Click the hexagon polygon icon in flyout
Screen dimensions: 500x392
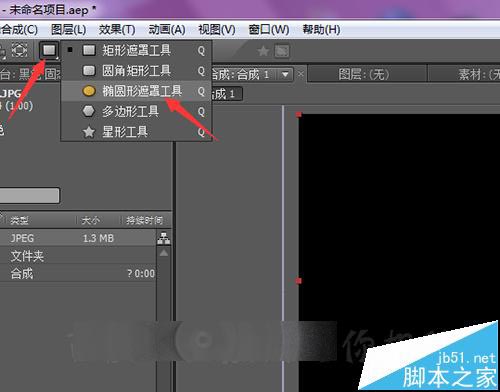coord(89,111)
